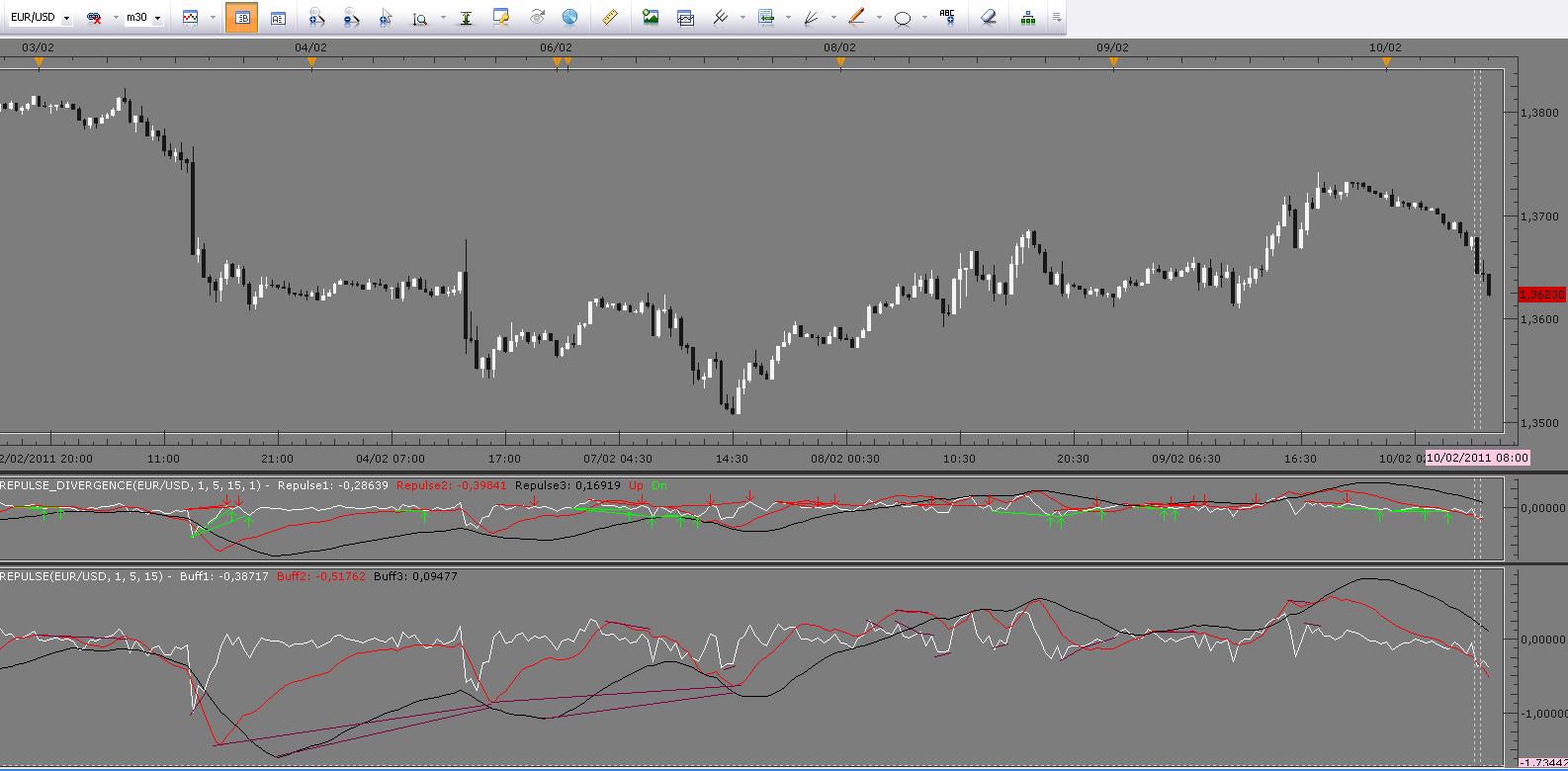Click the green hierarchy tree icon
The image size is (1568, 771).
1028,18
